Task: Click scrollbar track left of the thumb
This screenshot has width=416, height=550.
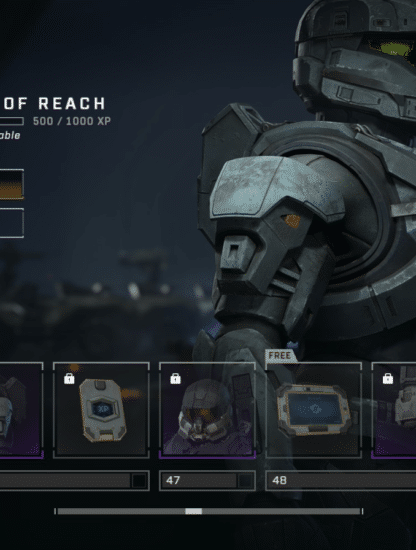Action: [x=121, y=511]
